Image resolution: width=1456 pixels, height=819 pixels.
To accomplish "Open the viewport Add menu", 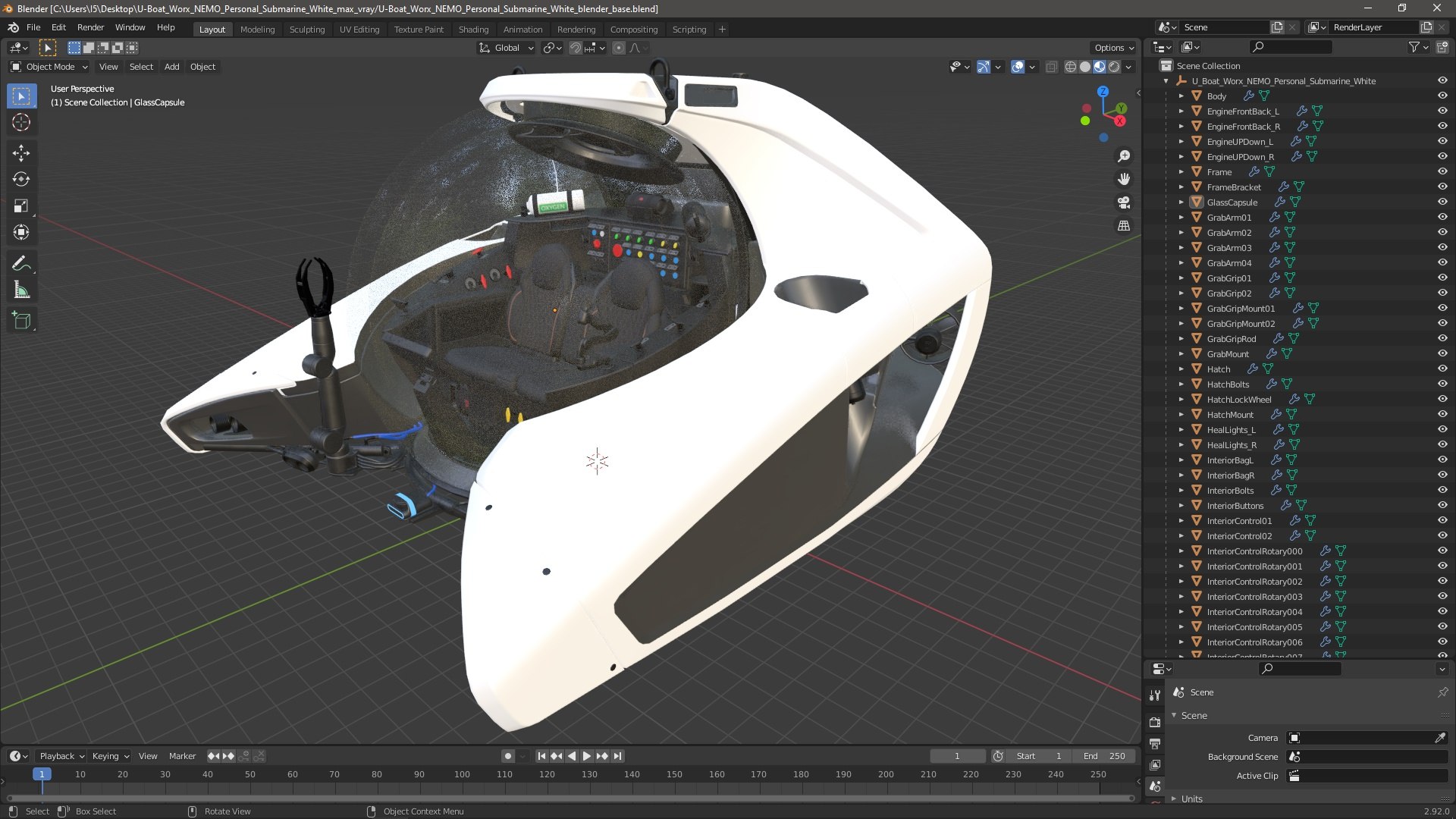I will (172, 67).
